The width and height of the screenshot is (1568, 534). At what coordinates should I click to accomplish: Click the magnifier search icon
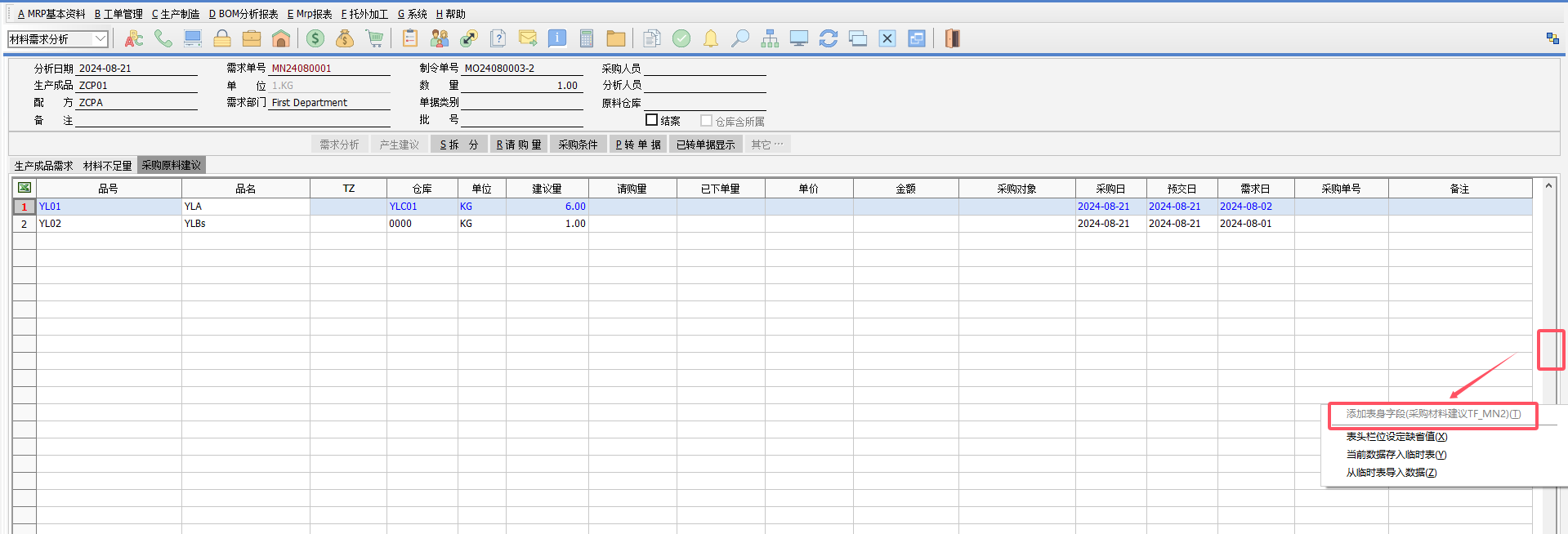[740, 38]
